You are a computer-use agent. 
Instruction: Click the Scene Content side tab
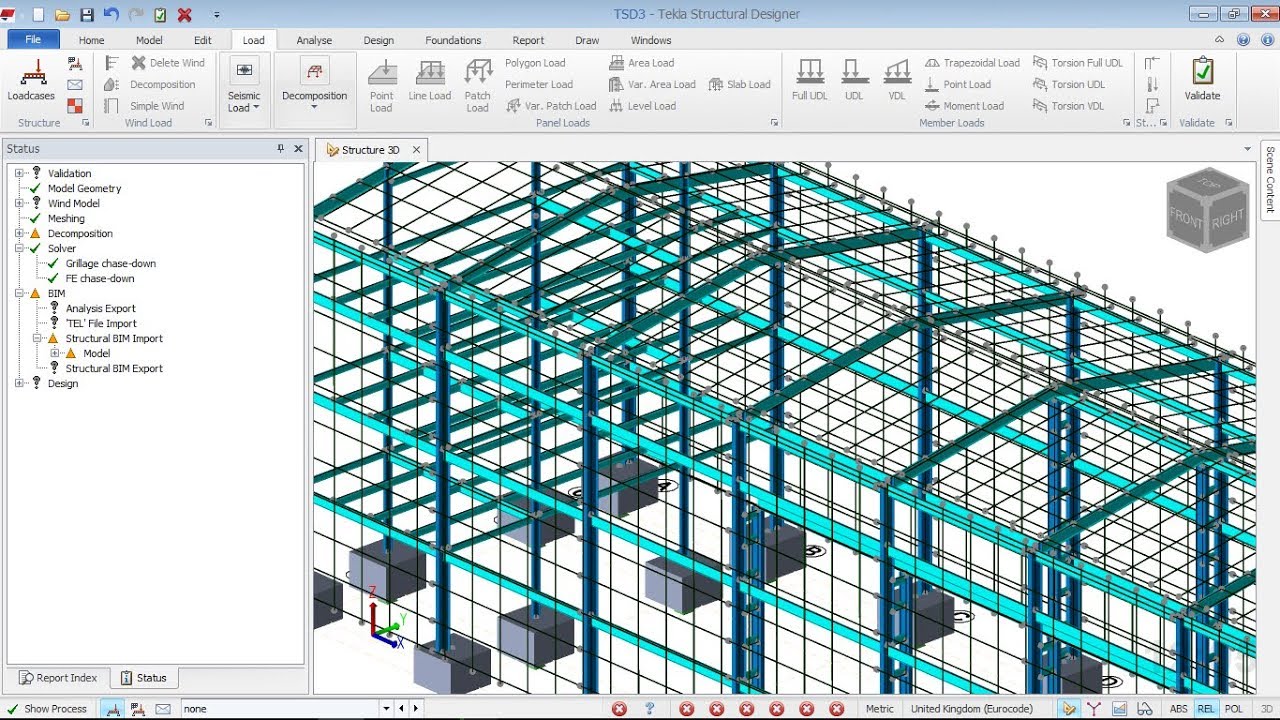click(x=1270, y=180)
